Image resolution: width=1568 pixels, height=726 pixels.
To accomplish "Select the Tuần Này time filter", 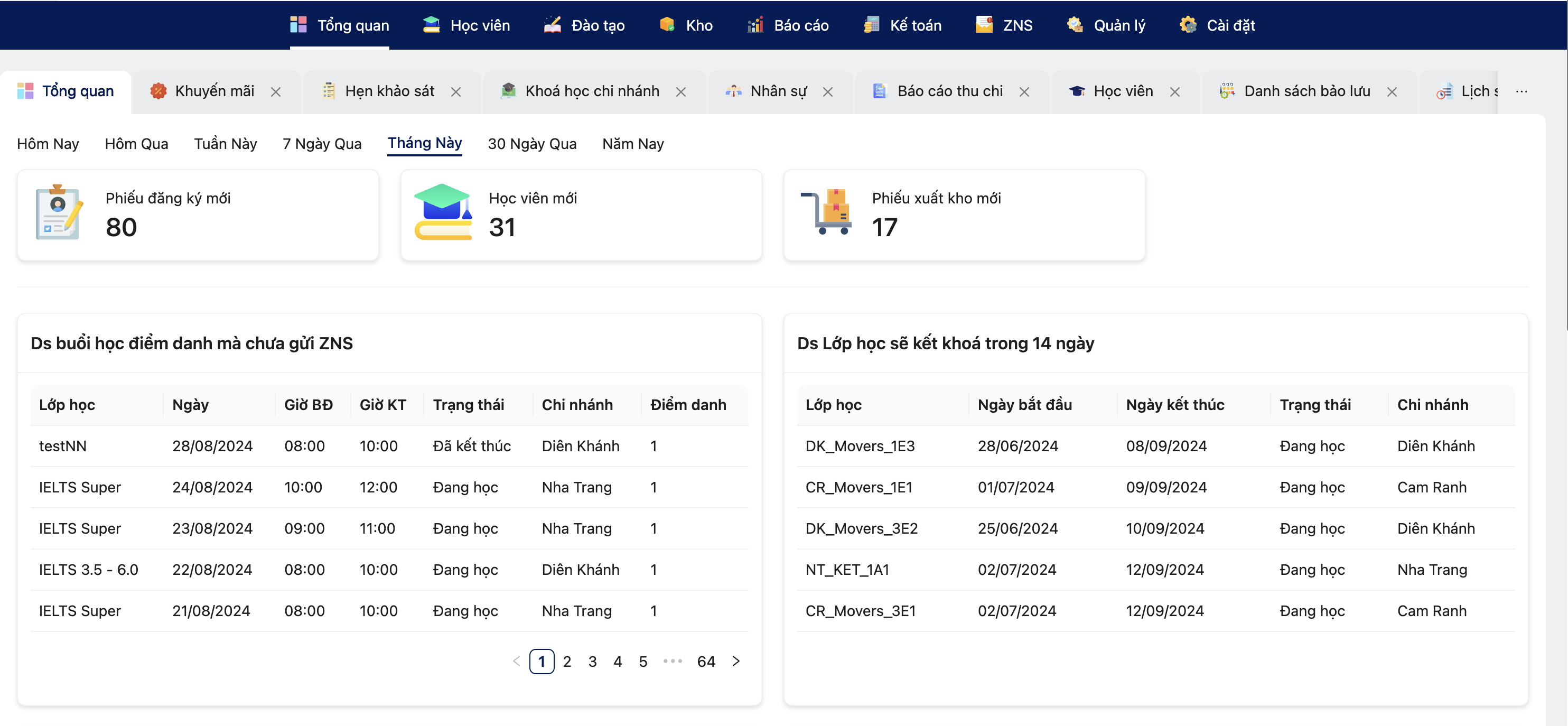I will pyautogui.click(x=225, y=144).
